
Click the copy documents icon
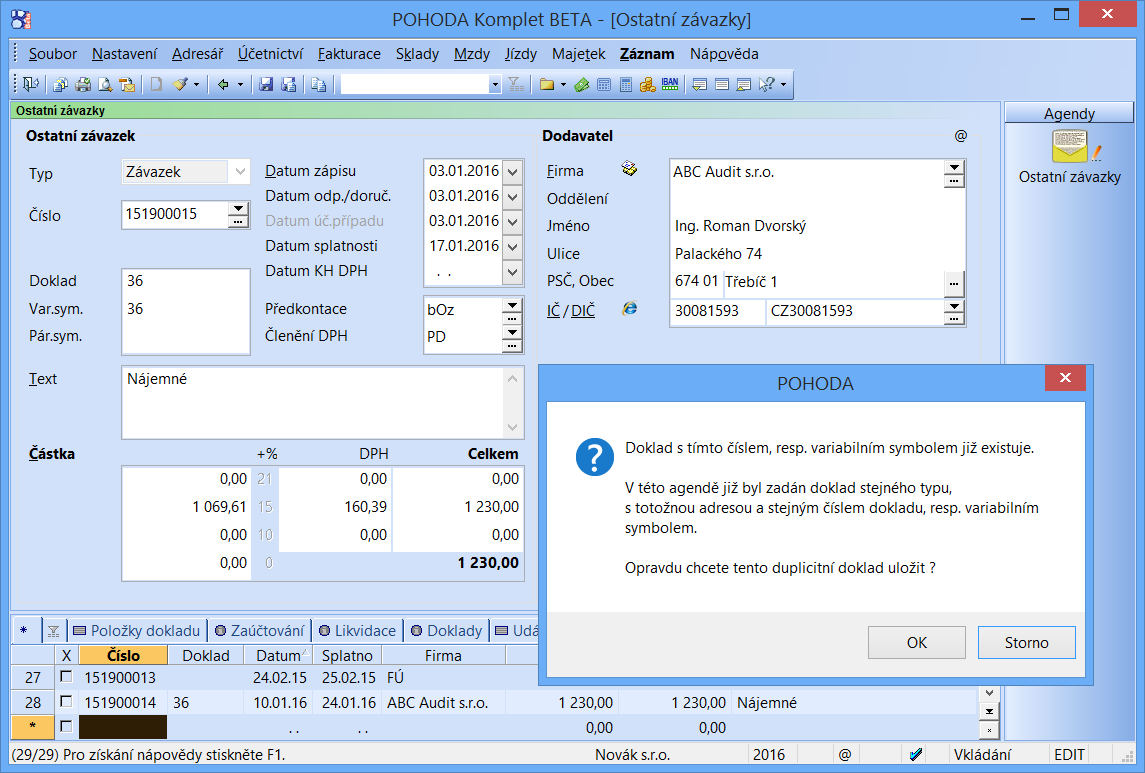[x=318, y=85]
